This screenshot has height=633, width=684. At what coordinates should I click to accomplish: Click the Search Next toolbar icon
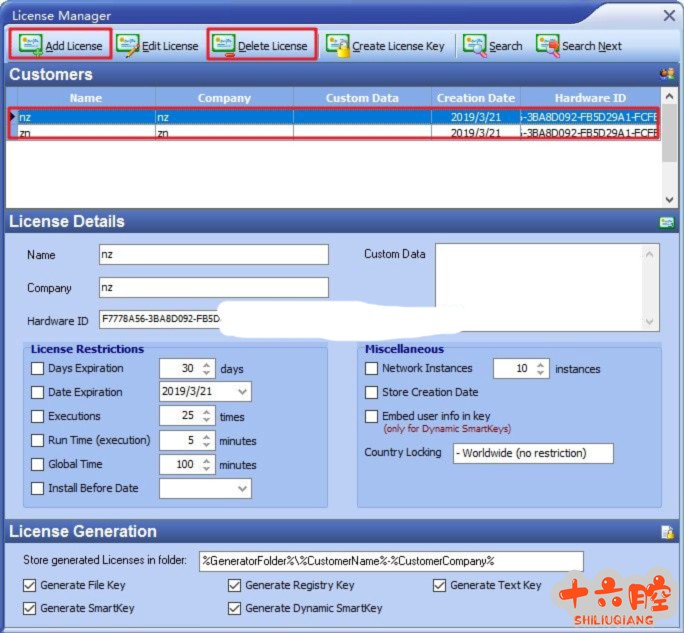547,45
